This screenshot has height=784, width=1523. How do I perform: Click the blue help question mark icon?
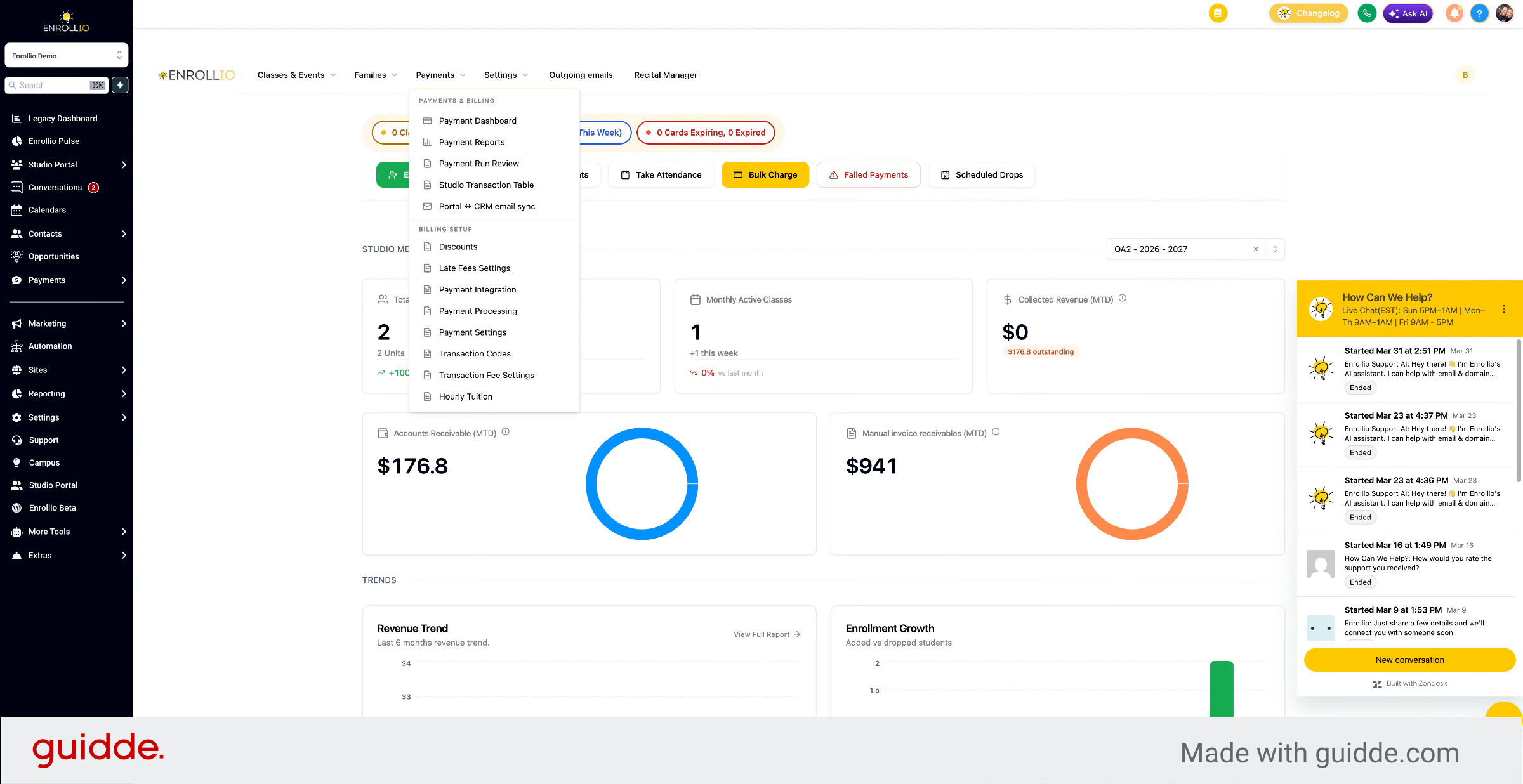[x=1479, y=13]
